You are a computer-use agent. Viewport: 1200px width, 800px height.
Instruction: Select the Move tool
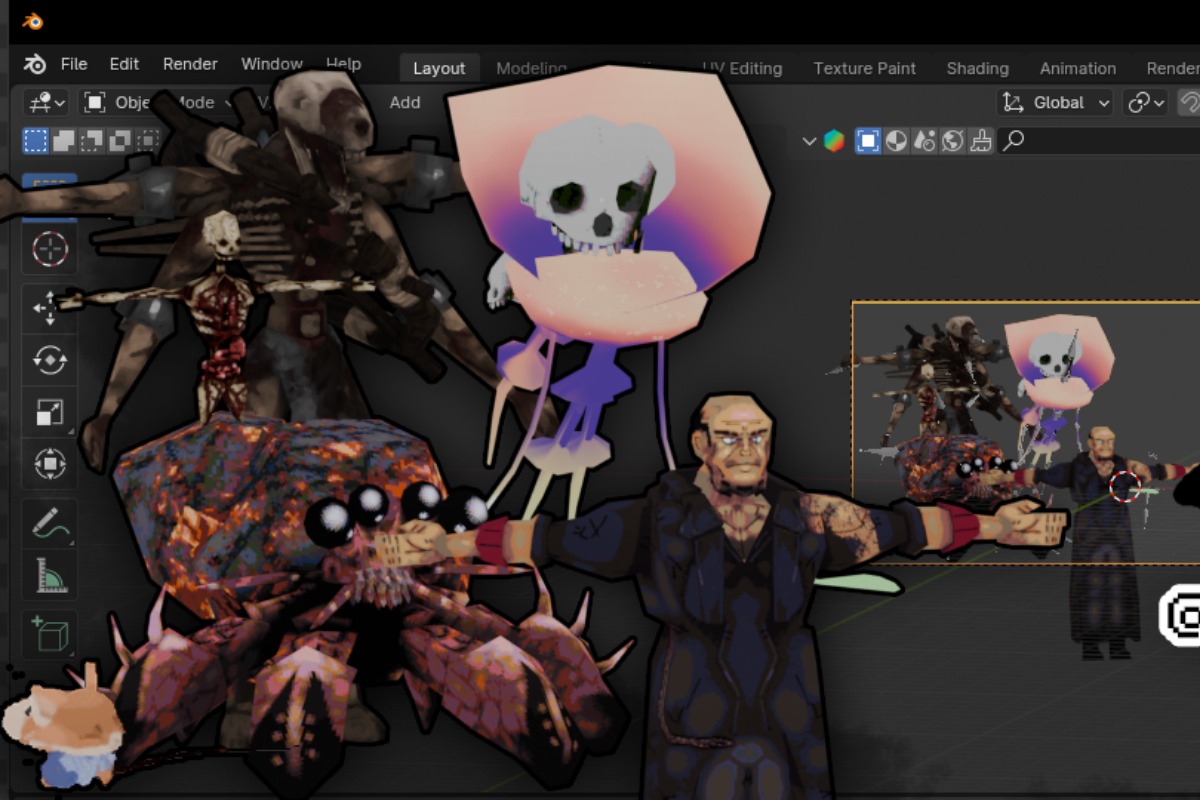50,308
